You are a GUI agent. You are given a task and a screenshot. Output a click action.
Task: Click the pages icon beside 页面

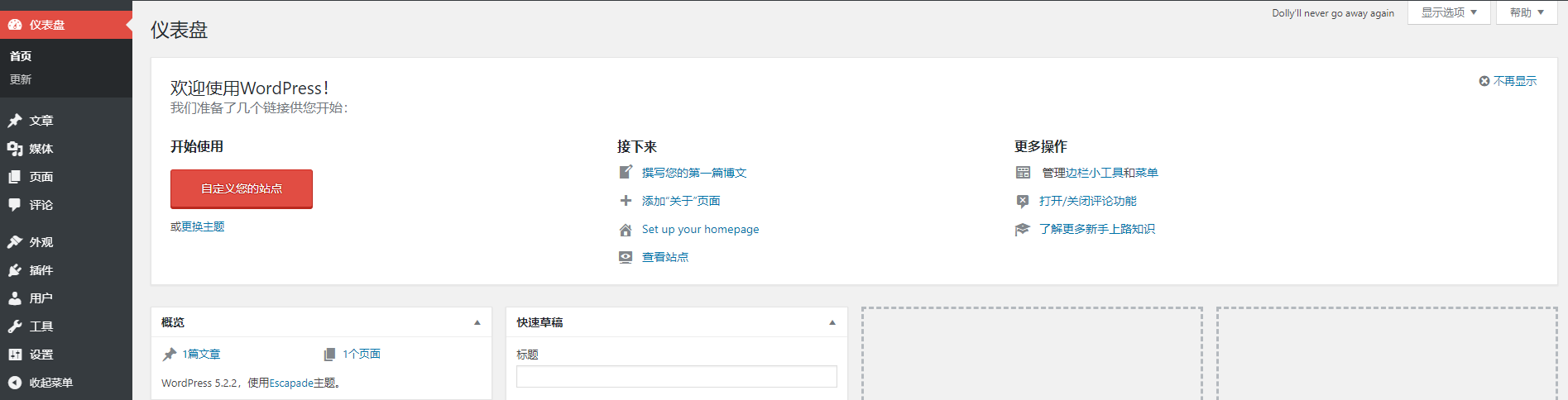point(15,177)
